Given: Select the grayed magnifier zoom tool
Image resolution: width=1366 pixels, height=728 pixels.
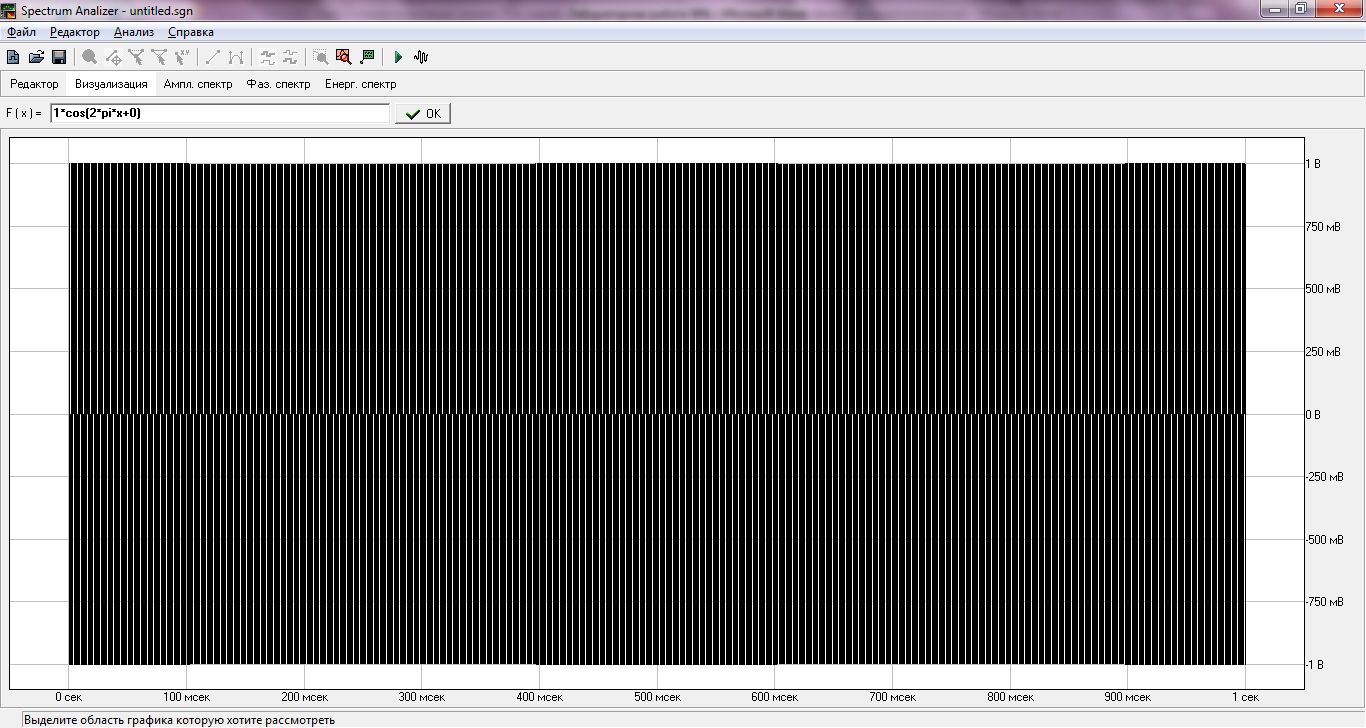Looking at the screenshot, I should tap(90, 57).
